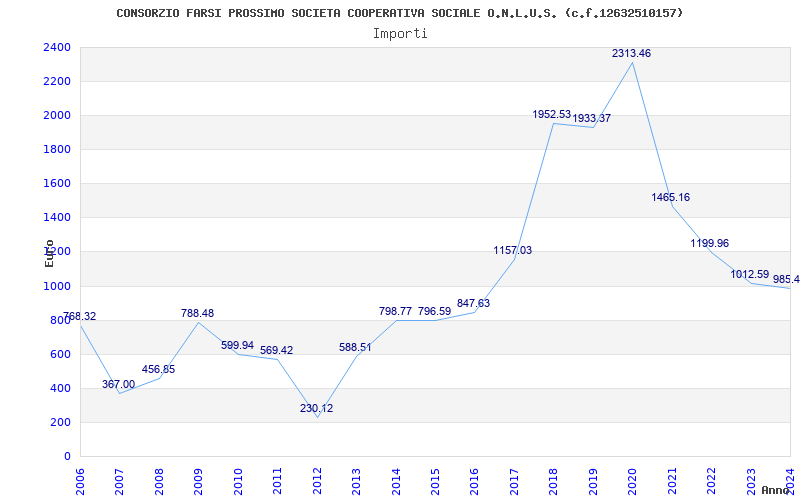Click the 2007 year axis label
Viewport: 800px width, 500px height.
pos(120,481)
